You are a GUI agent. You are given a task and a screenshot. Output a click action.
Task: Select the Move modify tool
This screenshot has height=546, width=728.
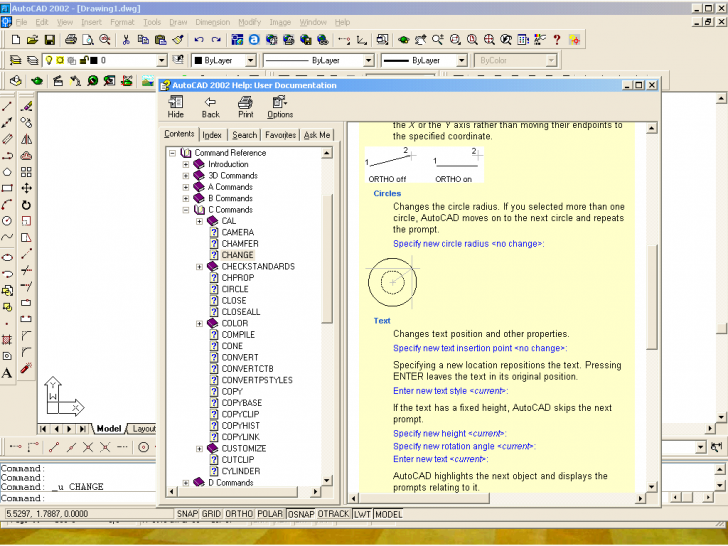(x=26, y=188)
